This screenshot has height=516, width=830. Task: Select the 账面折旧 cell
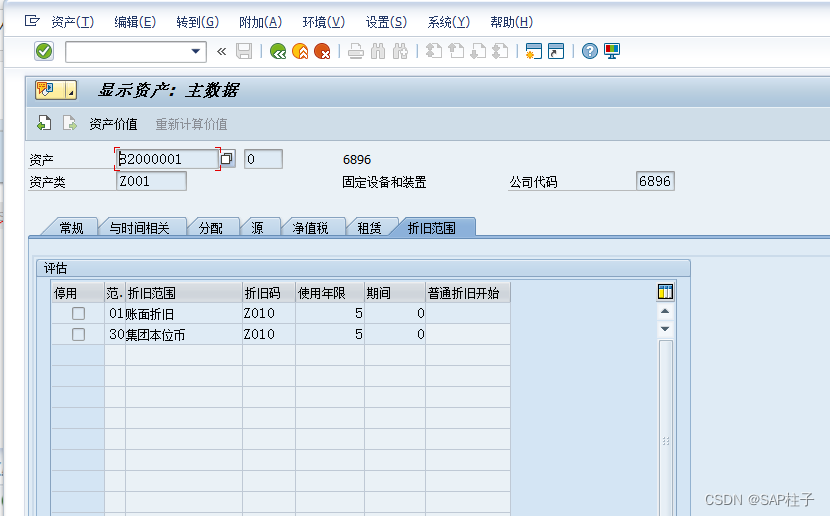(184, 314)
